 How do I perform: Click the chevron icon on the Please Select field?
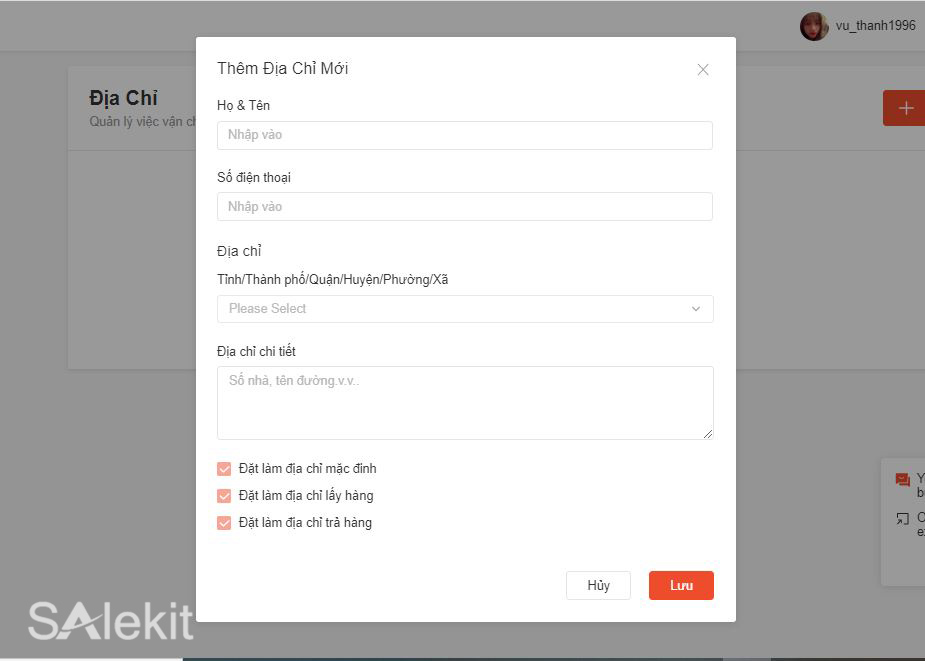click(695, 309)
